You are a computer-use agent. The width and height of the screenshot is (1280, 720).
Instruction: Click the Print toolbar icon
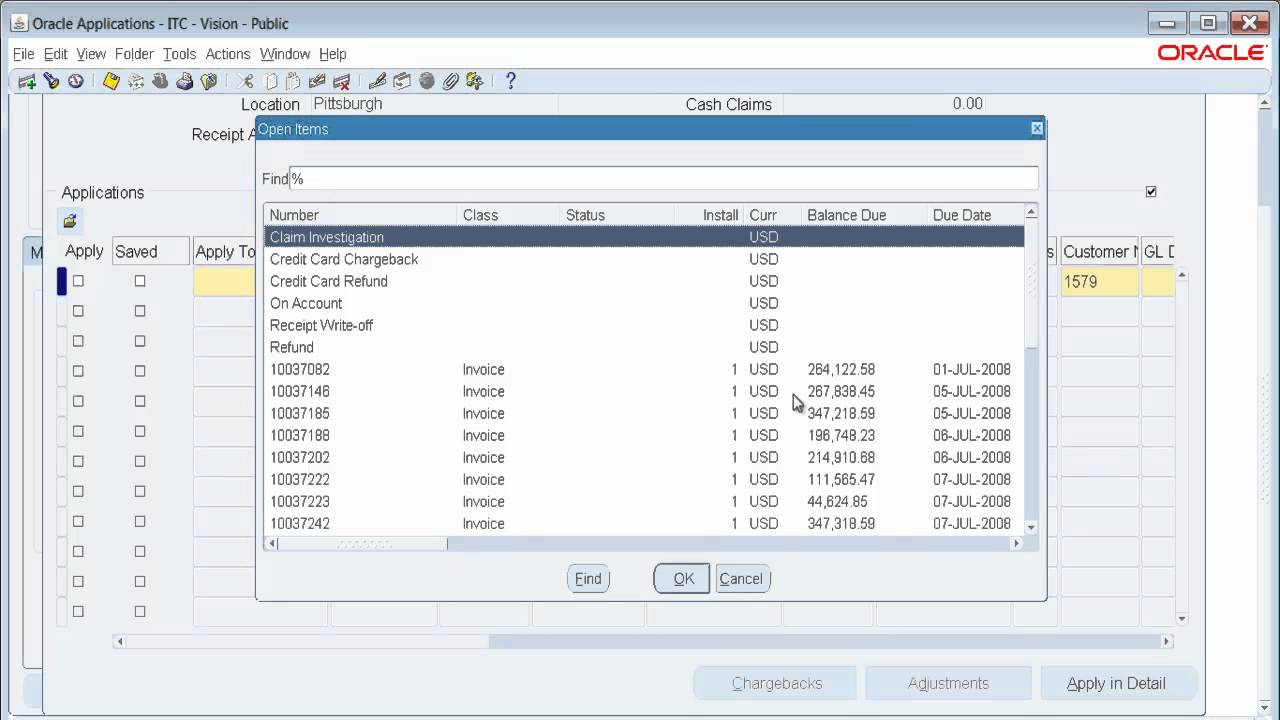click(x=185, y=82)
